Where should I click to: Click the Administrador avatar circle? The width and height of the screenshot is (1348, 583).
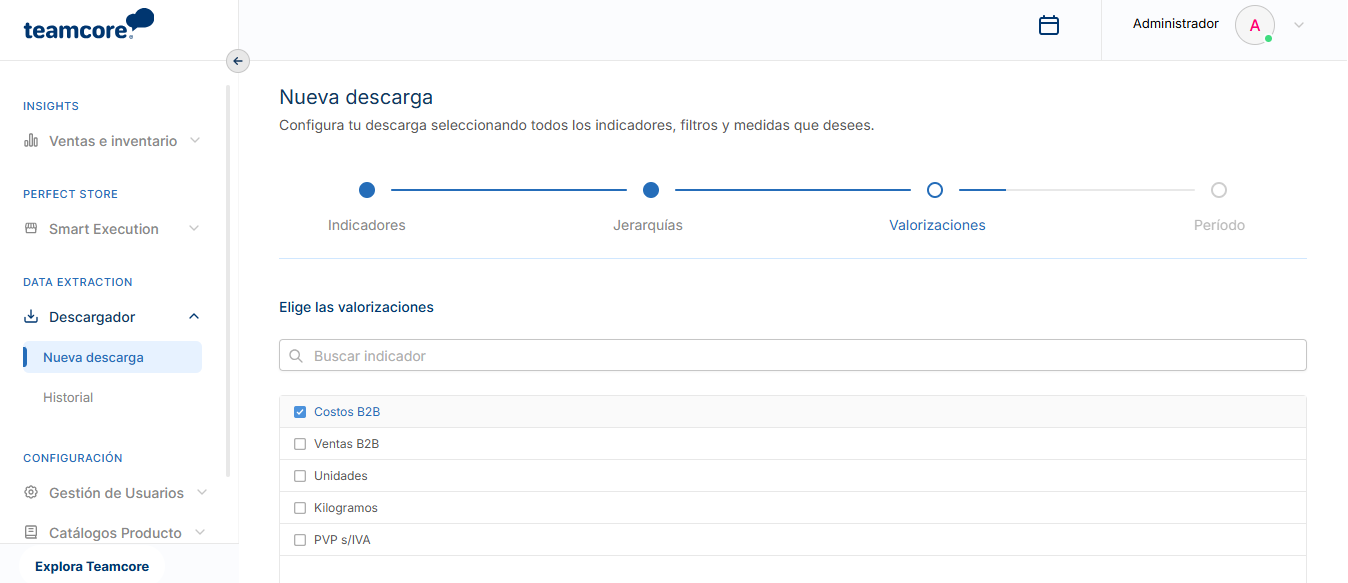(1255, 25)
